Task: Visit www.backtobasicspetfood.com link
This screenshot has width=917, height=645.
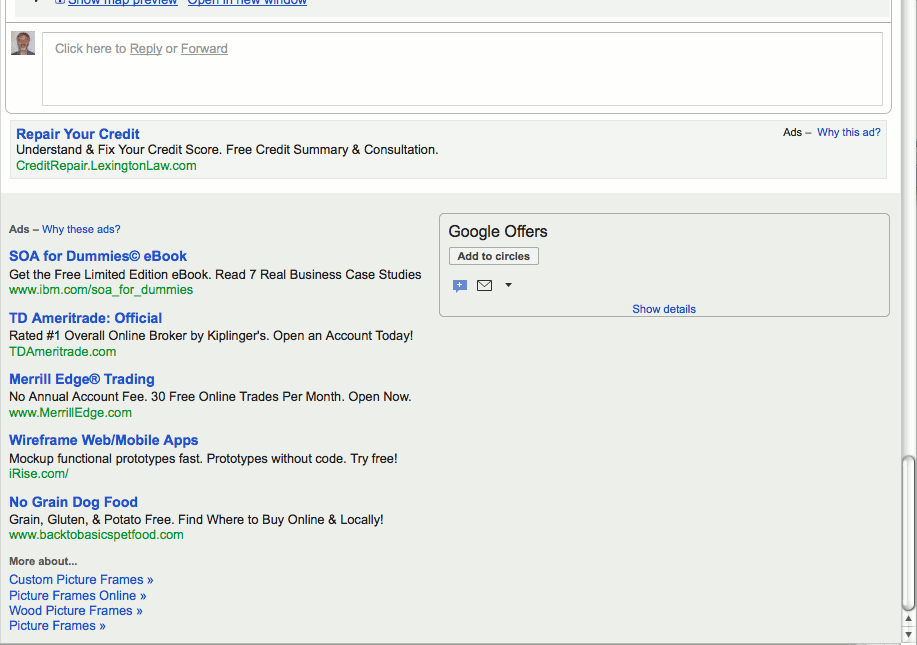Action: tap(96, 534)
